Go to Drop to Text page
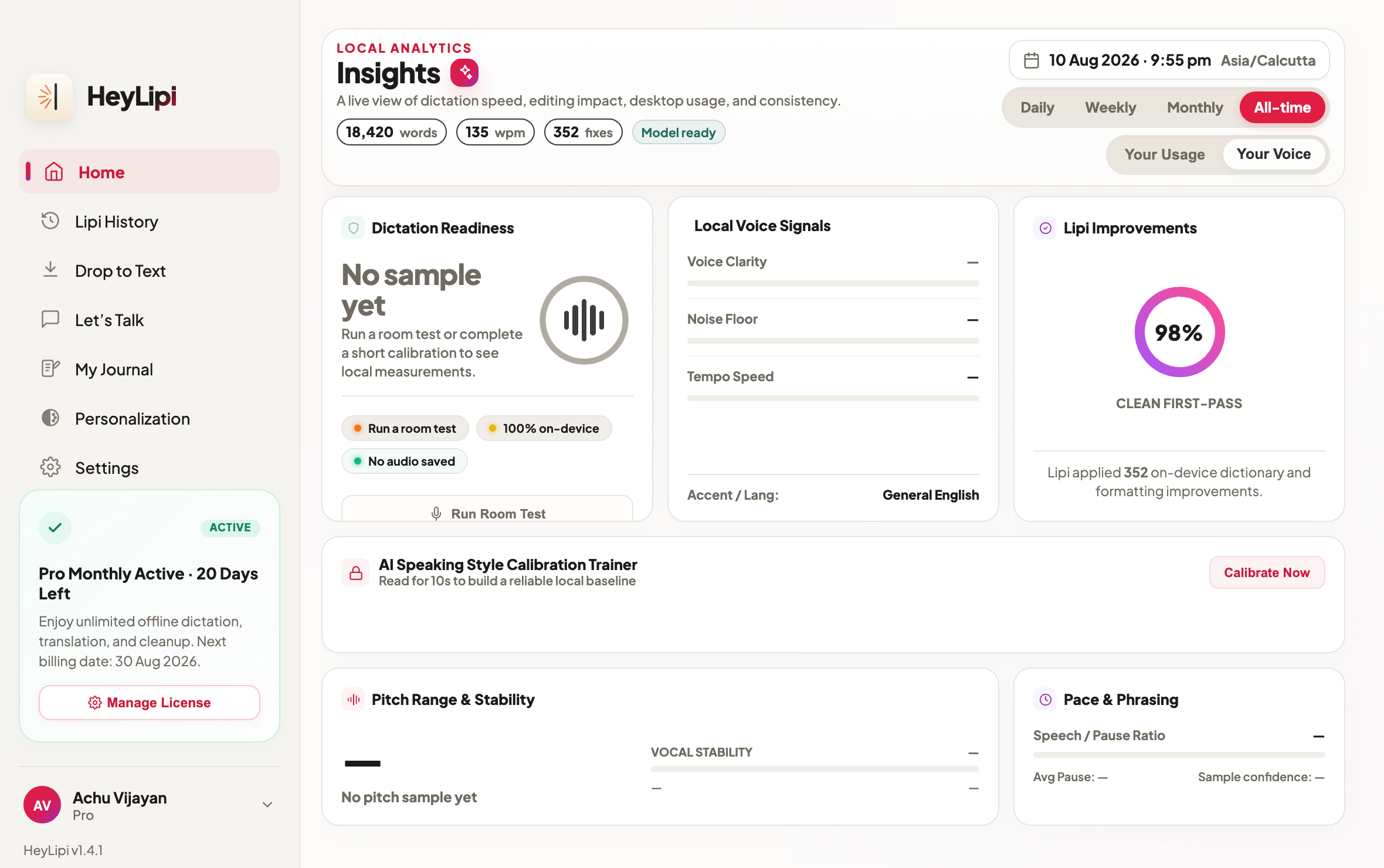 point(150,271)
